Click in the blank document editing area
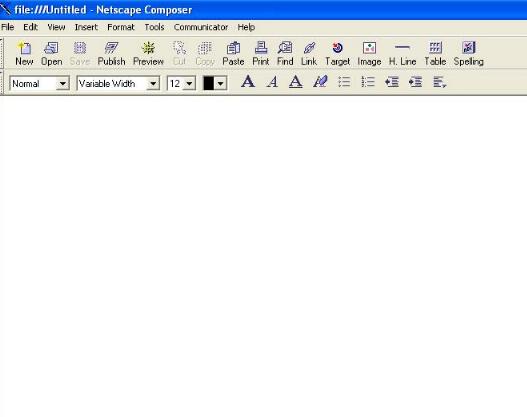This screenshot has width=527, height=417. coord(264,255)
